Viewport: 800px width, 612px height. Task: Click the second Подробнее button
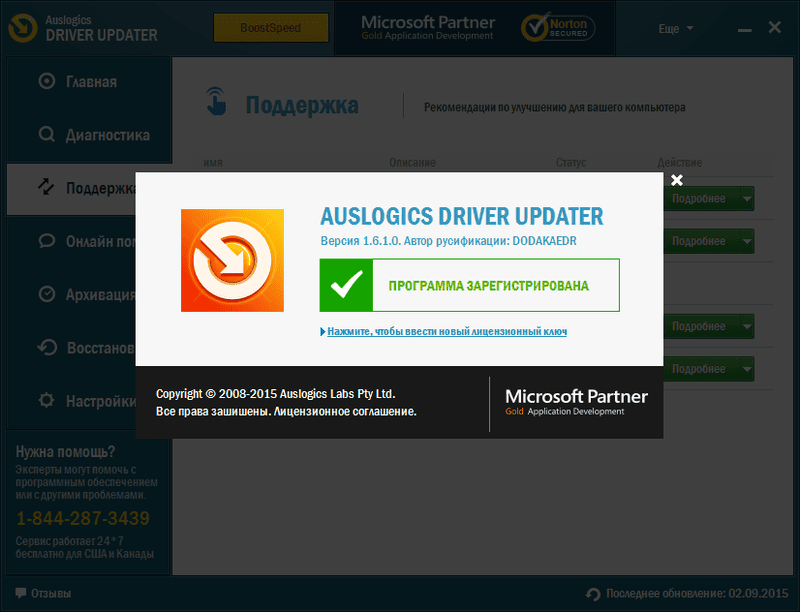click(x=698, y=241)
